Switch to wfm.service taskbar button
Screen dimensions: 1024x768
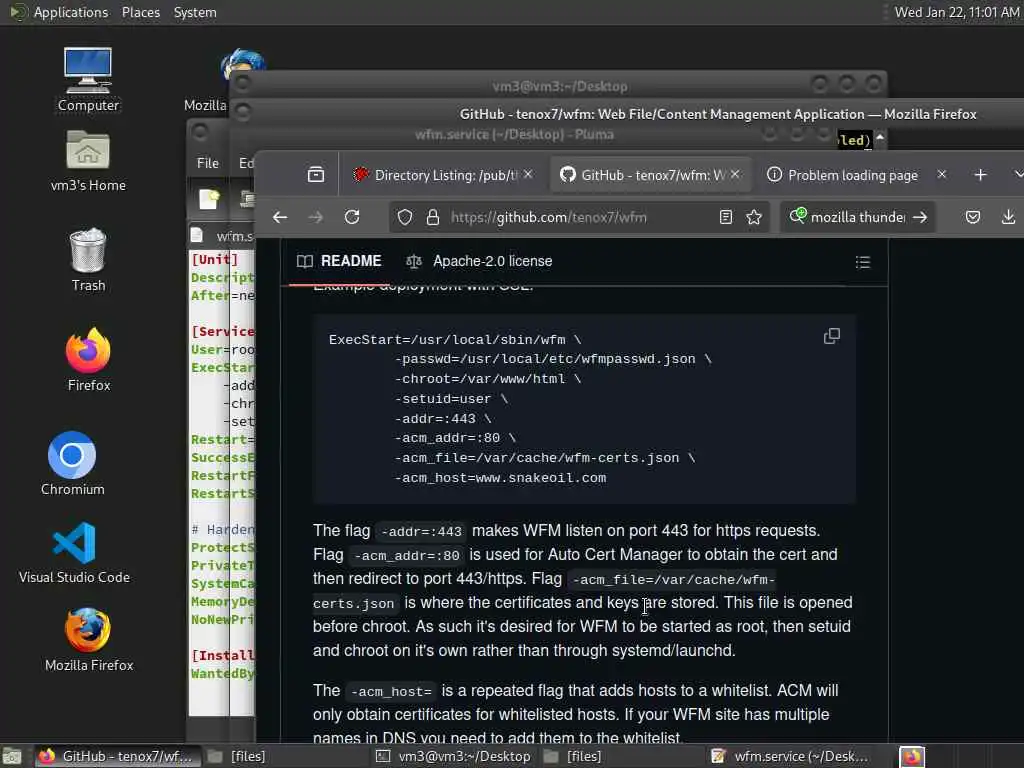coord(792,756)
